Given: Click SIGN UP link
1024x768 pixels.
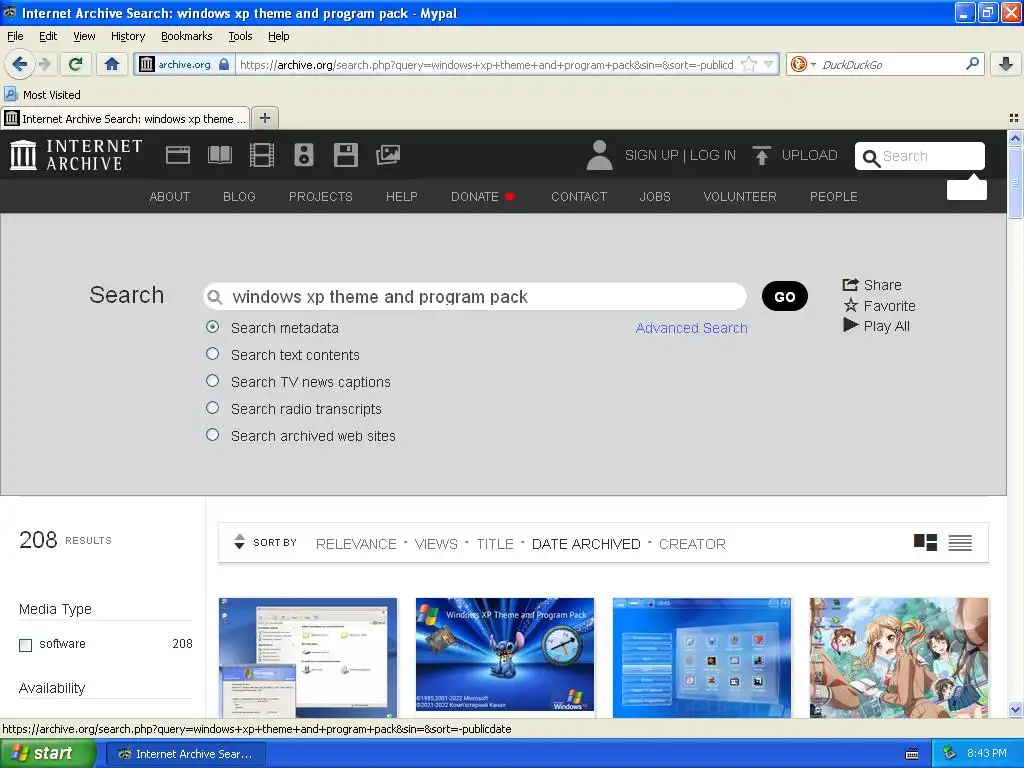Looking at the screenshot, I should [x=651, y=155].
